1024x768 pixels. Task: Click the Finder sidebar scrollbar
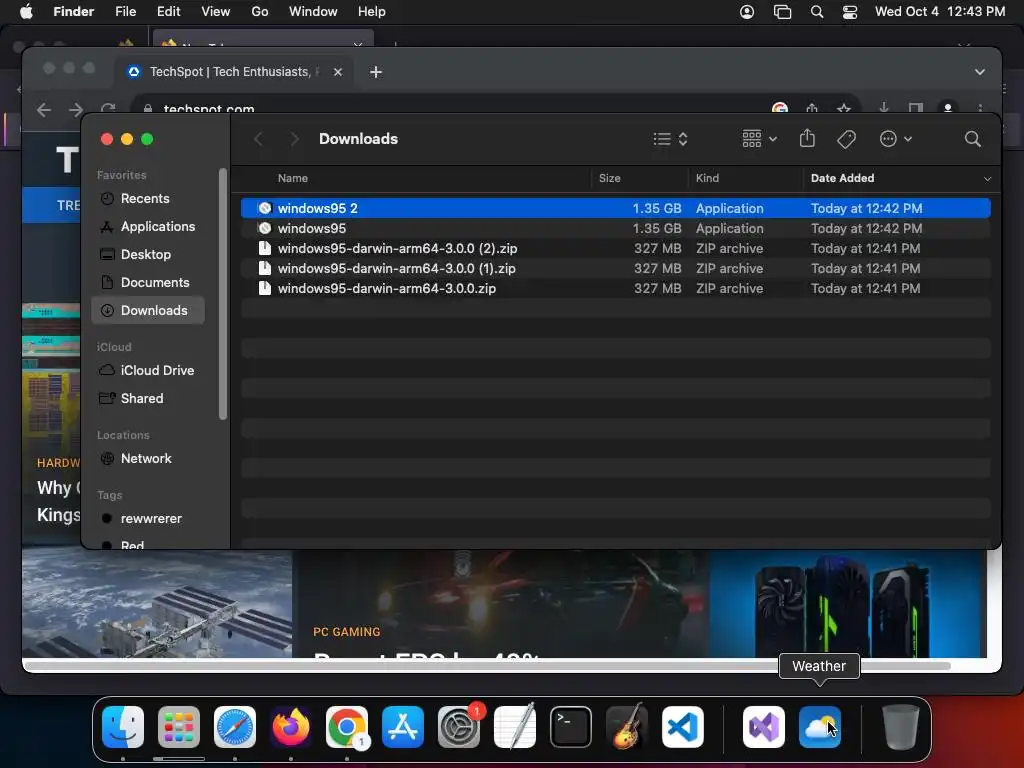223,294
